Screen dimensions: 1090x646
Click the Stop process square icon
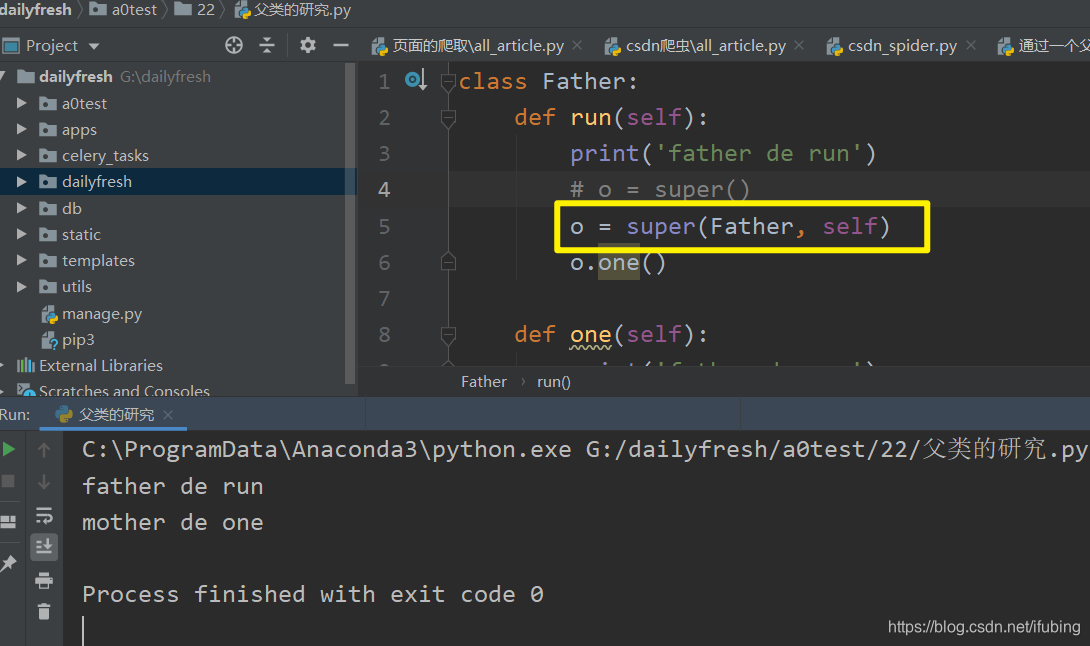pyautogui.click(x=8, y=481)
